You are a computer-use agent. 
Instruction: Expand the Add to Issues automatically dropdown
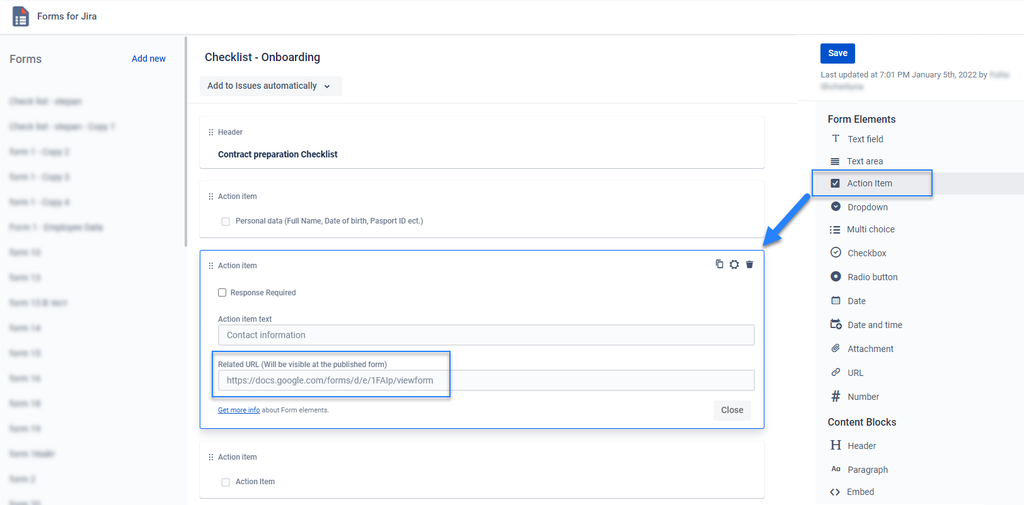pyautogui.click(x=271, y=86)
